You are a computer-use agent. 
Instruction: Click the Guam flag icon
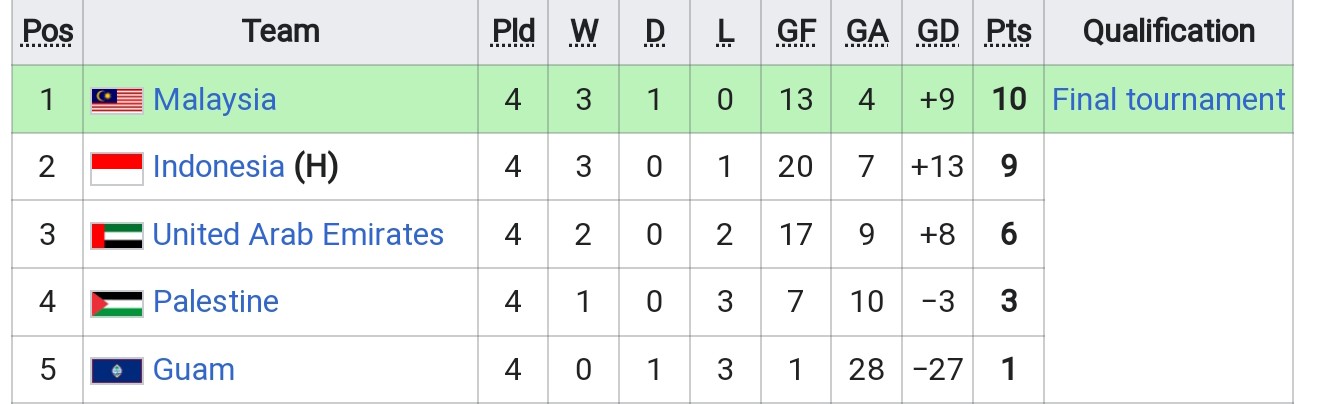point(117,371)
